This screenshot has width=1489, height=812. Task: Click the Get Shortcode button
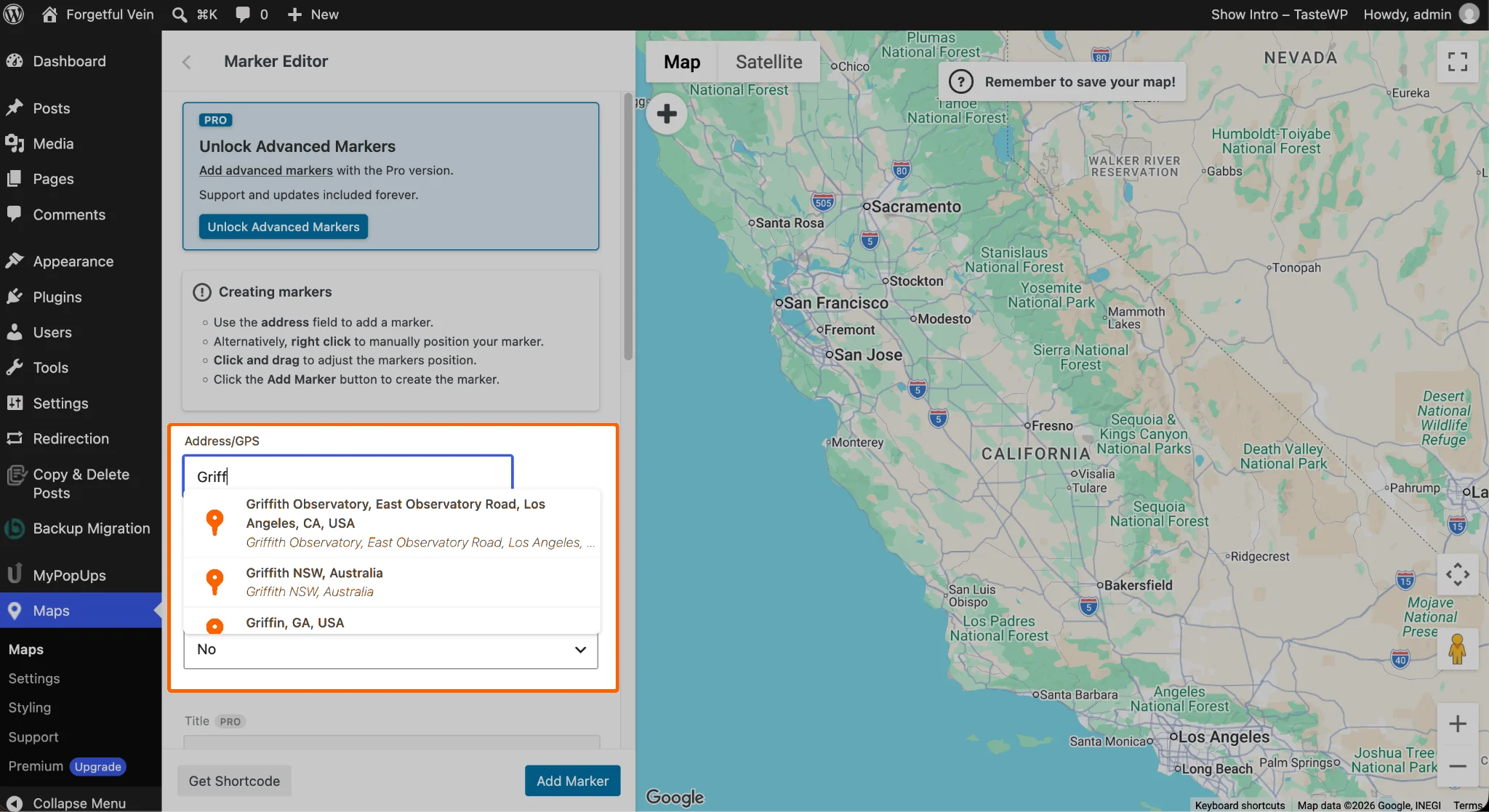click(234, 781)
